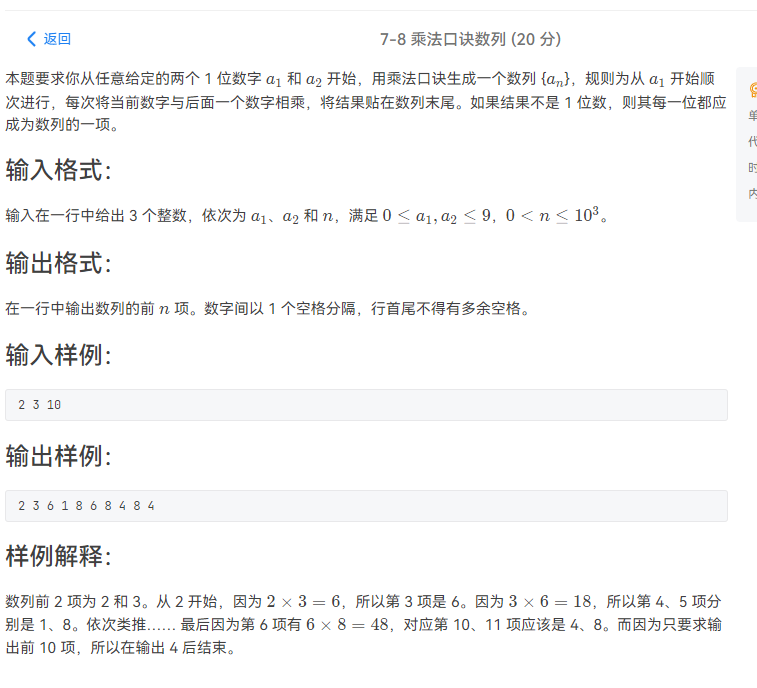Click the sample input code block 2 3 10
Screen dimensions: 757x688
pos(366,405)
